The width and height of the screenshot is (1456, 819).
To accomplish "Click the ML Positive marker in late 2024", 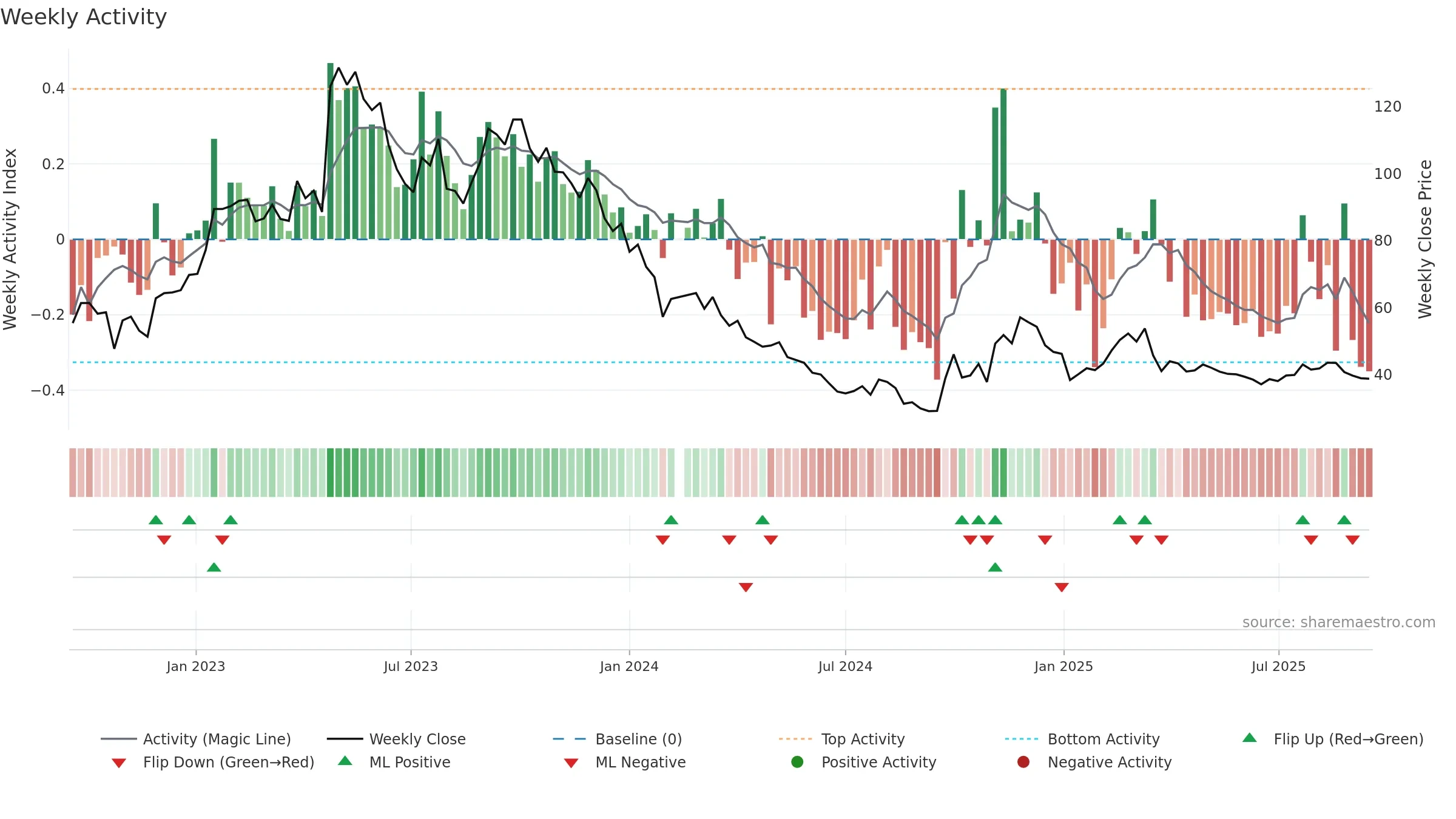I will coord(995,567).
